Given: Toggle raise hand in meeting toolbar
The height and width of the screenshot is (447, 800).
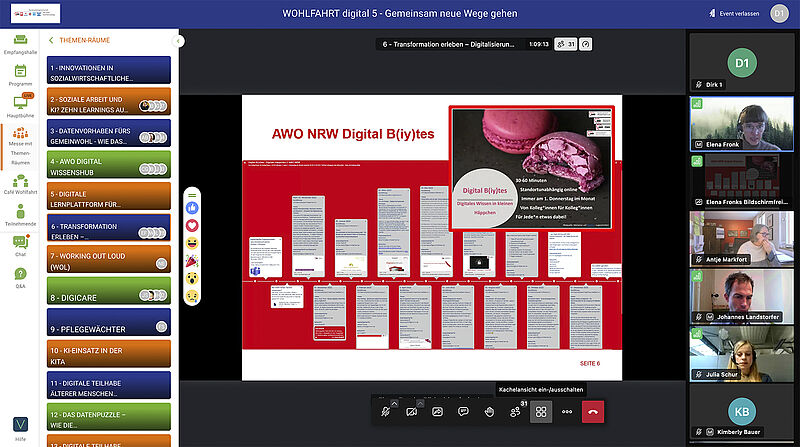Looking at the screenshot, I should coord(489,411).
